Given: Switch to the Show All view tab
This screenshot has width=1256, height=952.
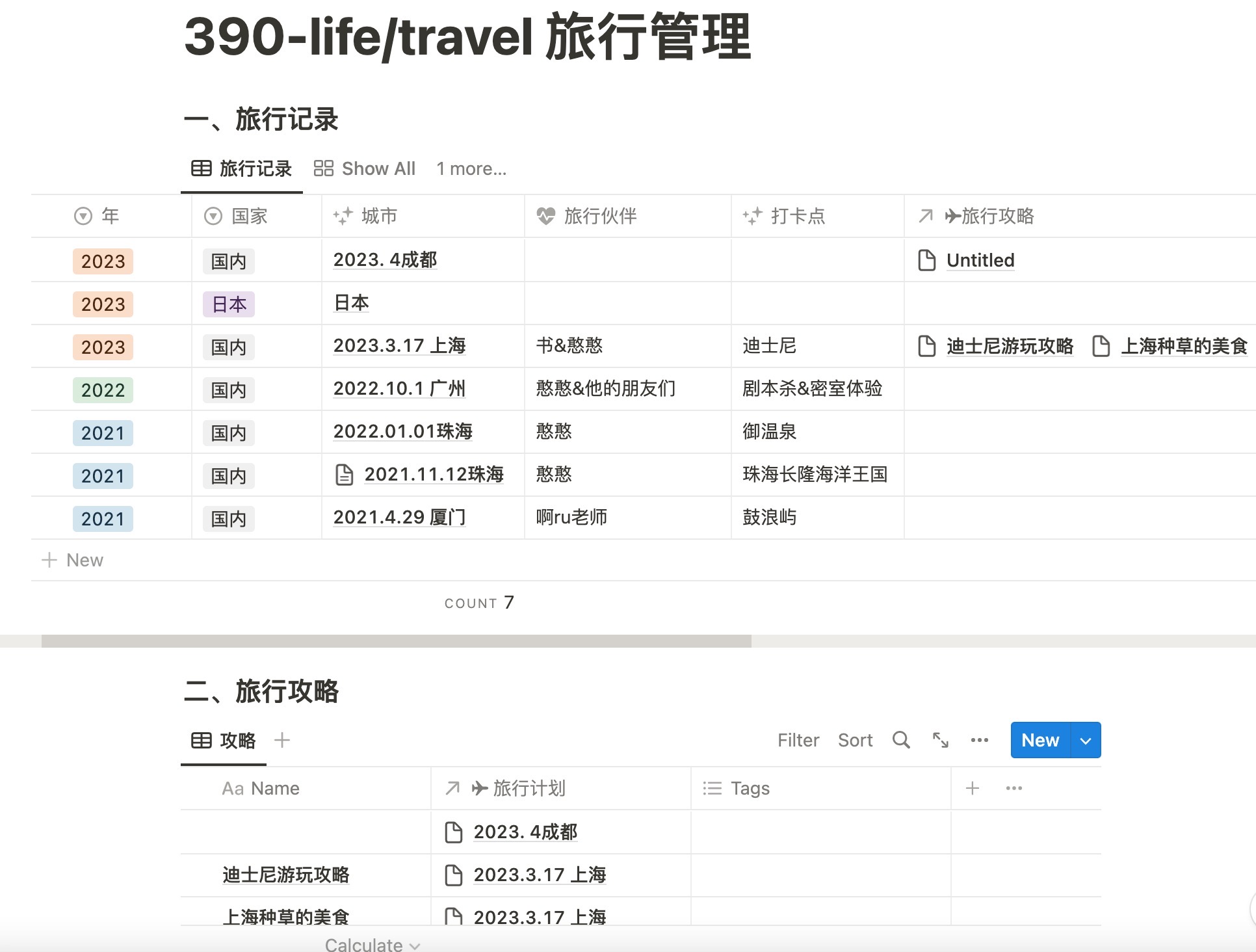Looking at the screenshot, I should (x=365, y=169).
